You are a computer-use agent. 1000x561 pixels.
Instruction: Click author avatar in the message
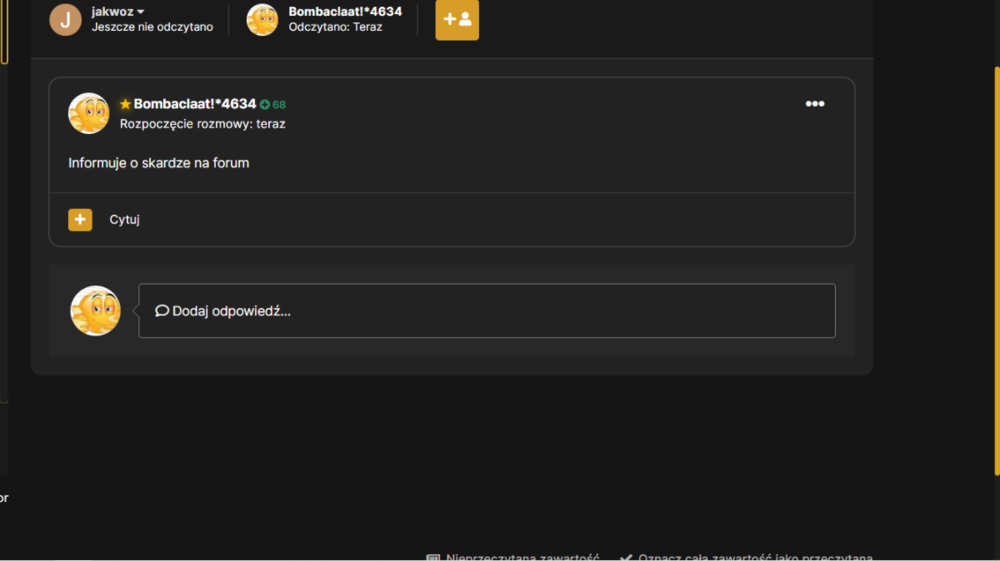pos(89,113)
